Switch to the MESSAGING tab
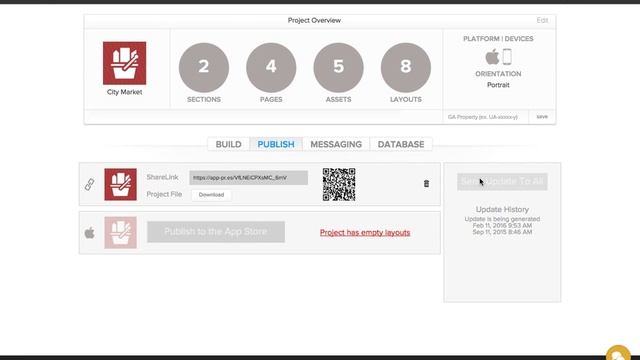 [336, 144]
